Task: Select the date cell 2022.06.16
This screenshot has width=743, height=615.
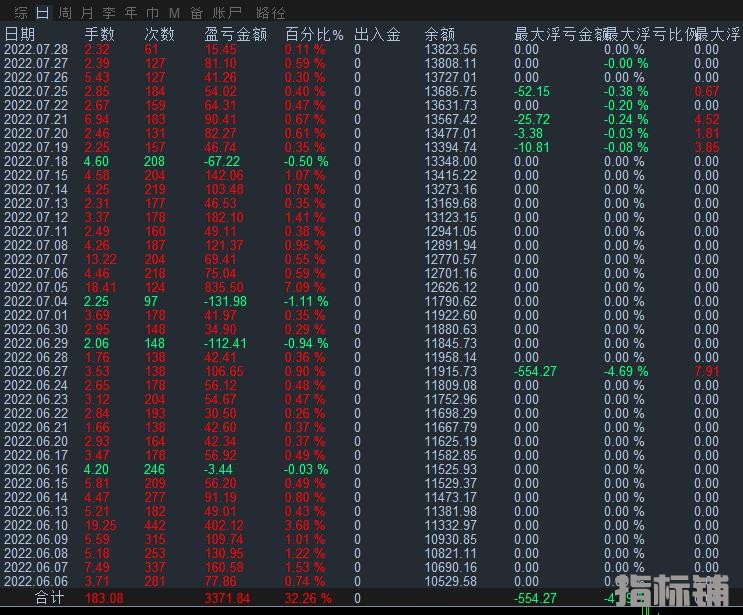Action: (36, 469)
